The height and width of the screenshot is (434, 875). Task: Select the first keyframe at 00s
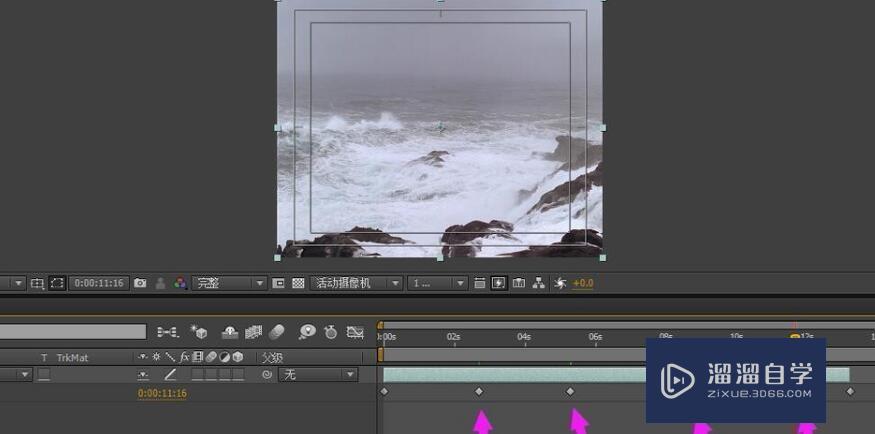384,392
